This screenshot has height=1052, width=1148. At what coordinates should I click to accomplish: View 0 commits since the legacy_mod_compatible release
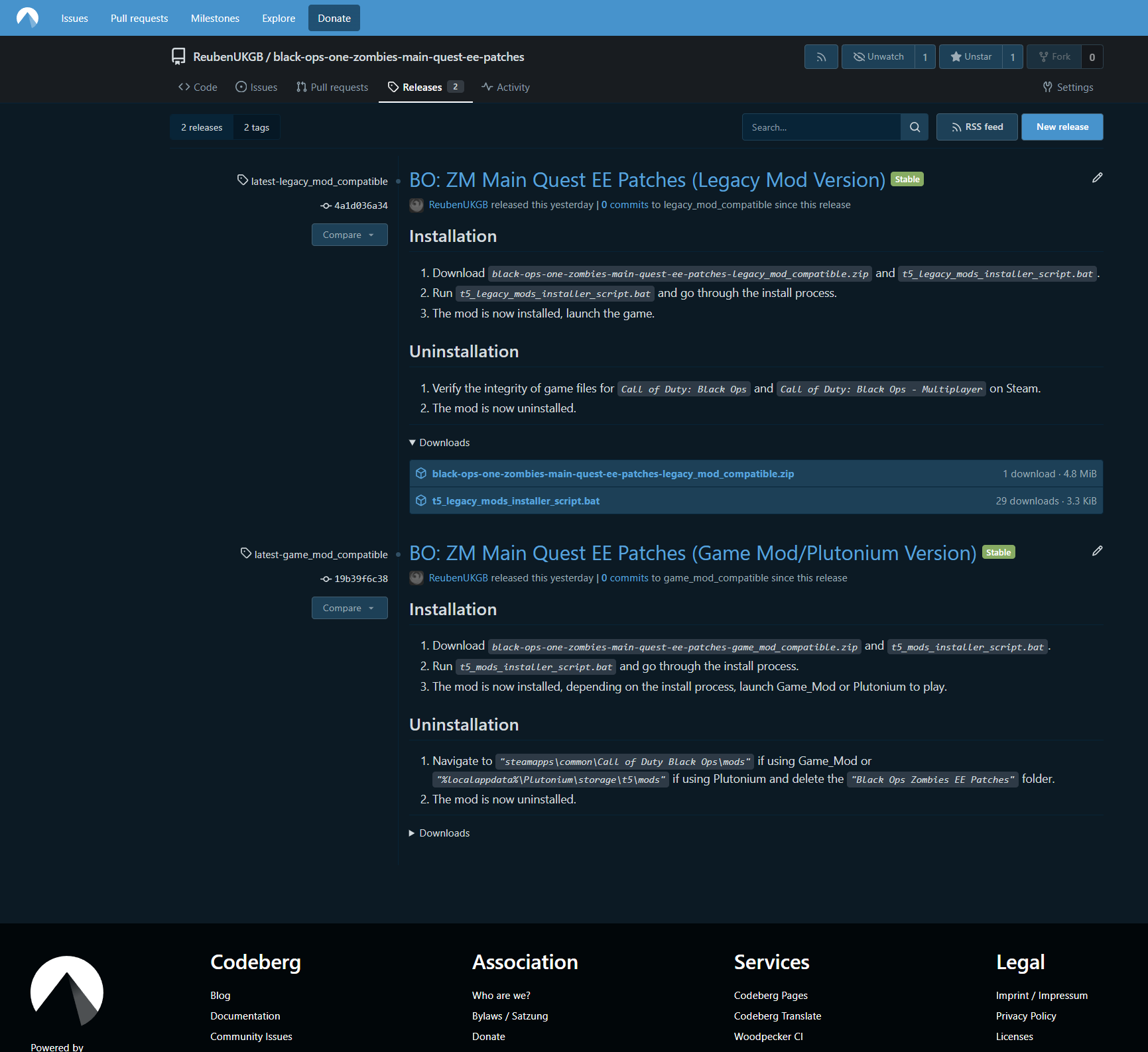pos(625,205)
